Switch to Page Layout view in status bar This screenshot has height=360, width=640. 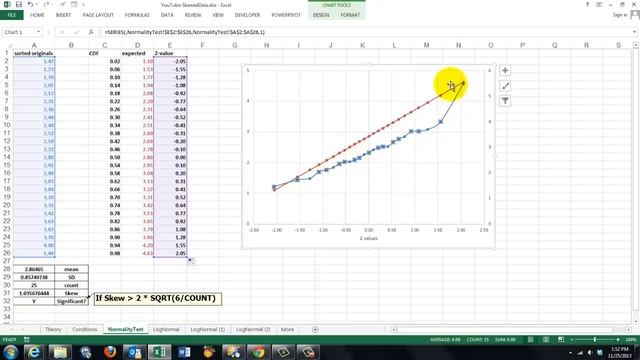click(x=546, y=340)
